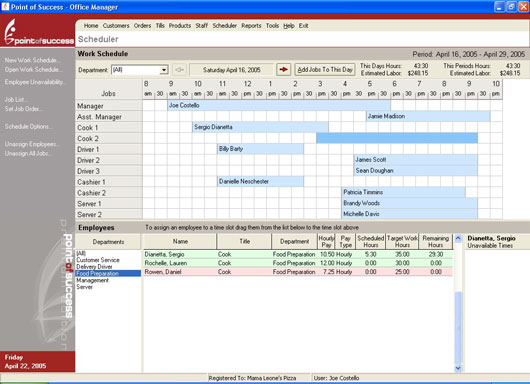
Task: Click the Name column header
Action: 180,241
